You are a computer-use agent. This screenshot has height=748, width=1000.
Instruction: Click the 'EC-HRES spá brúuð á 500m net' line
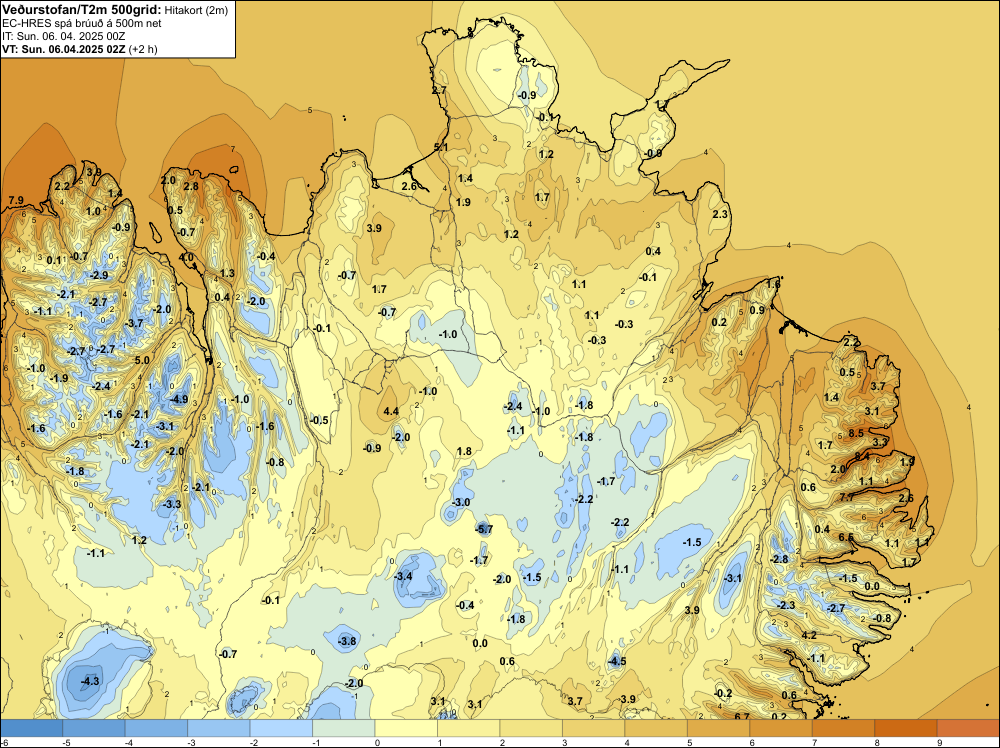click(82, 23)
